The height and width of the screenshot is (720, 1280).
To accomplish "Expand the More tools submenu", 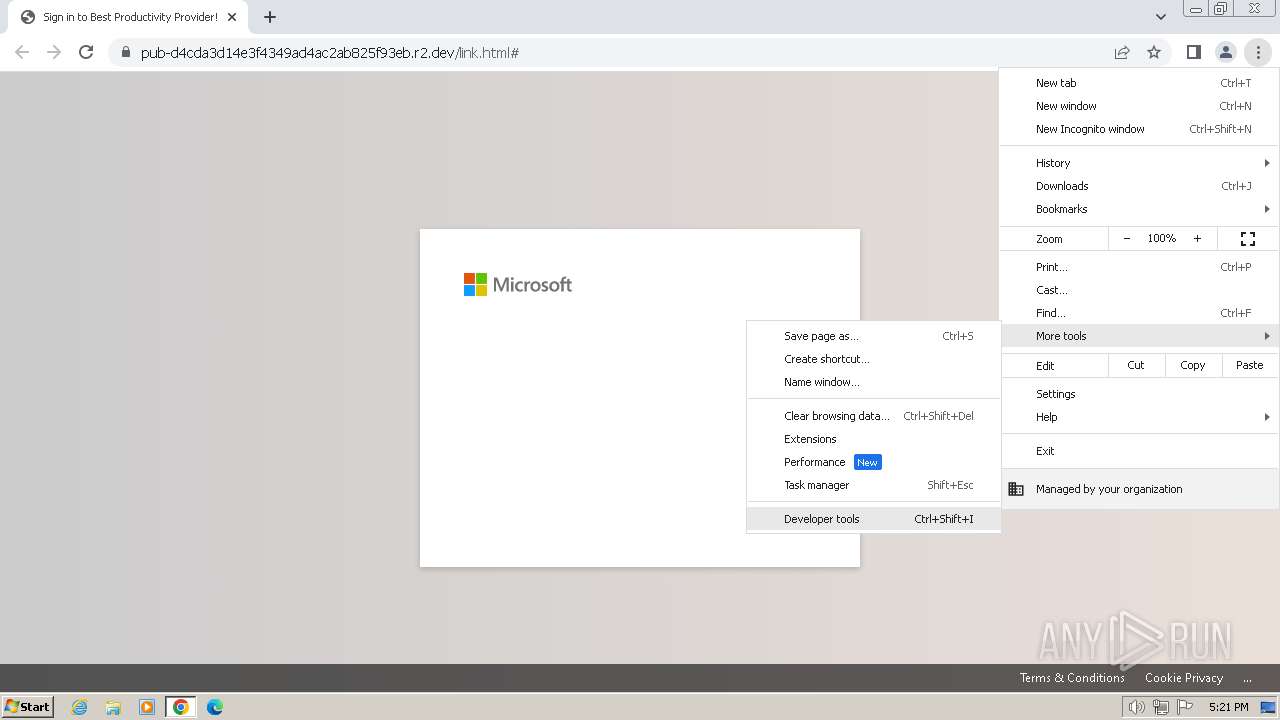I will (1140, 336).
